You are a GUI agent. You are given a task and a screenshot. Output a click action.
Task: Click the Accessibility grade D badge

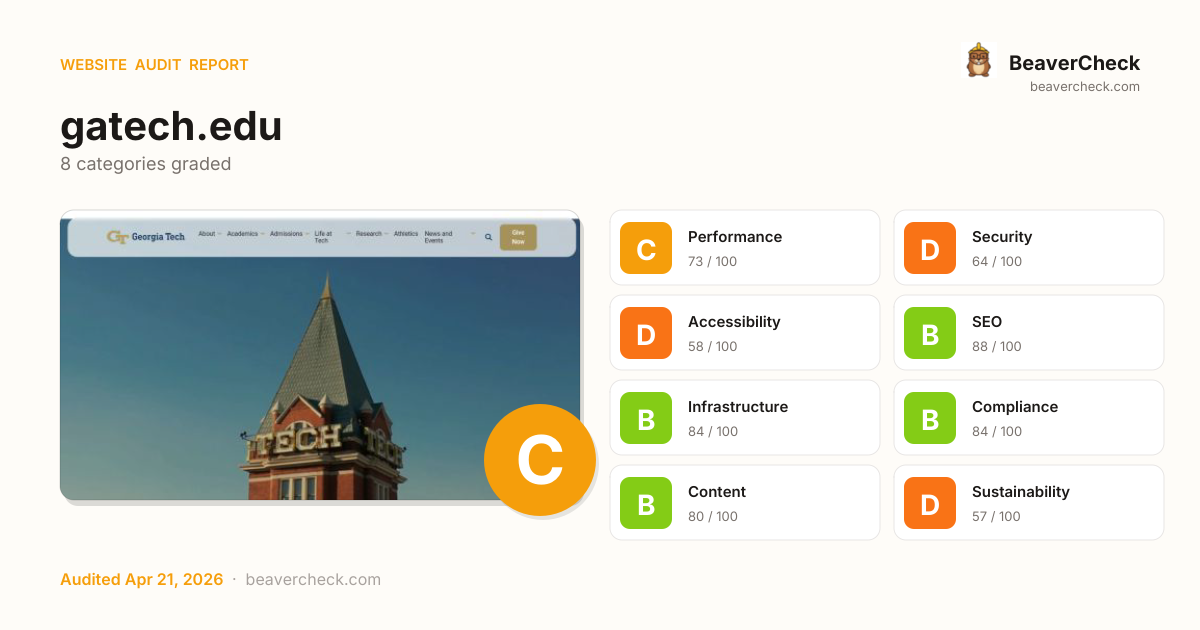point(646,333)
